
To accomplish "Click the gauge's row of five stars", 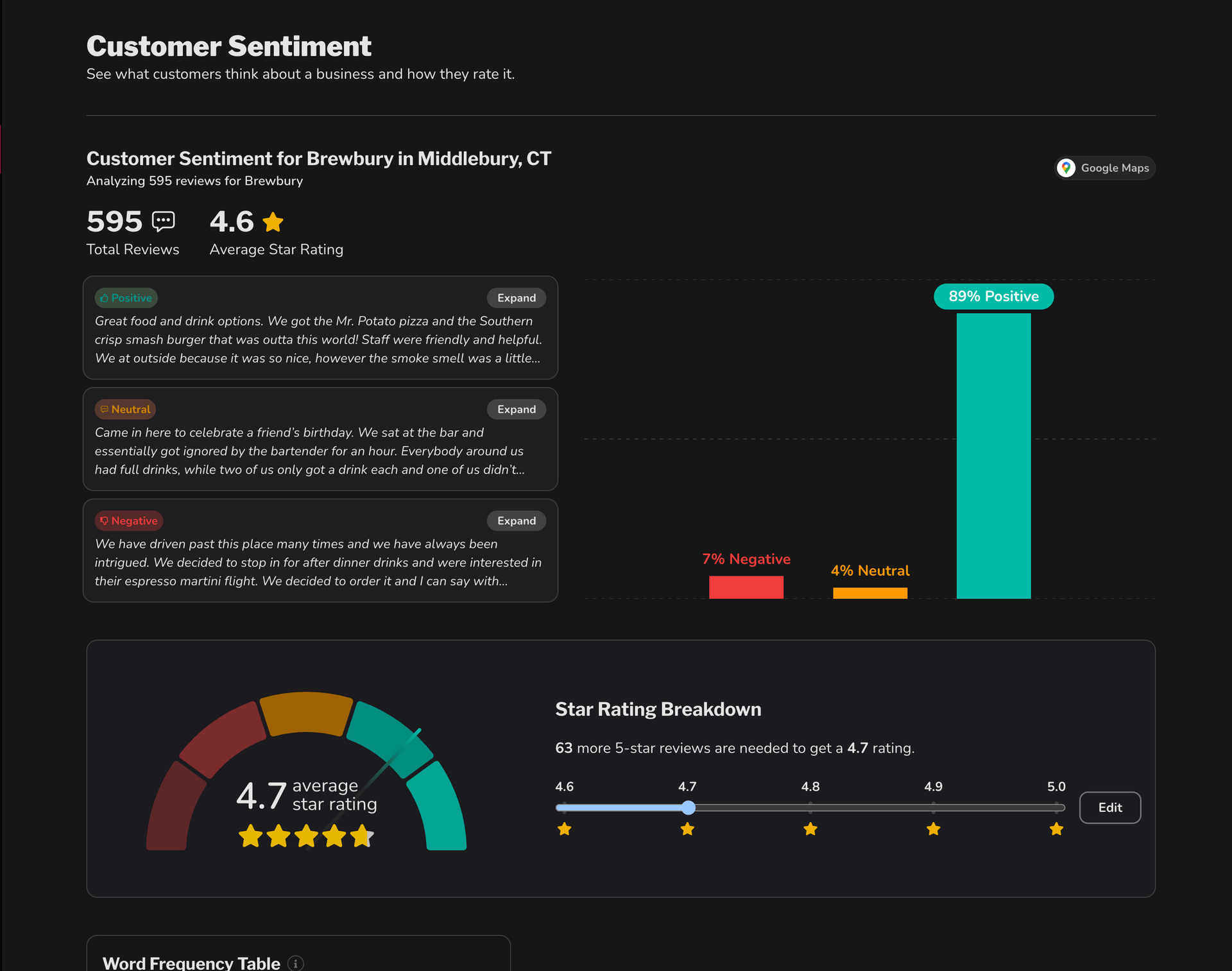I will click(x=306, y=836).
